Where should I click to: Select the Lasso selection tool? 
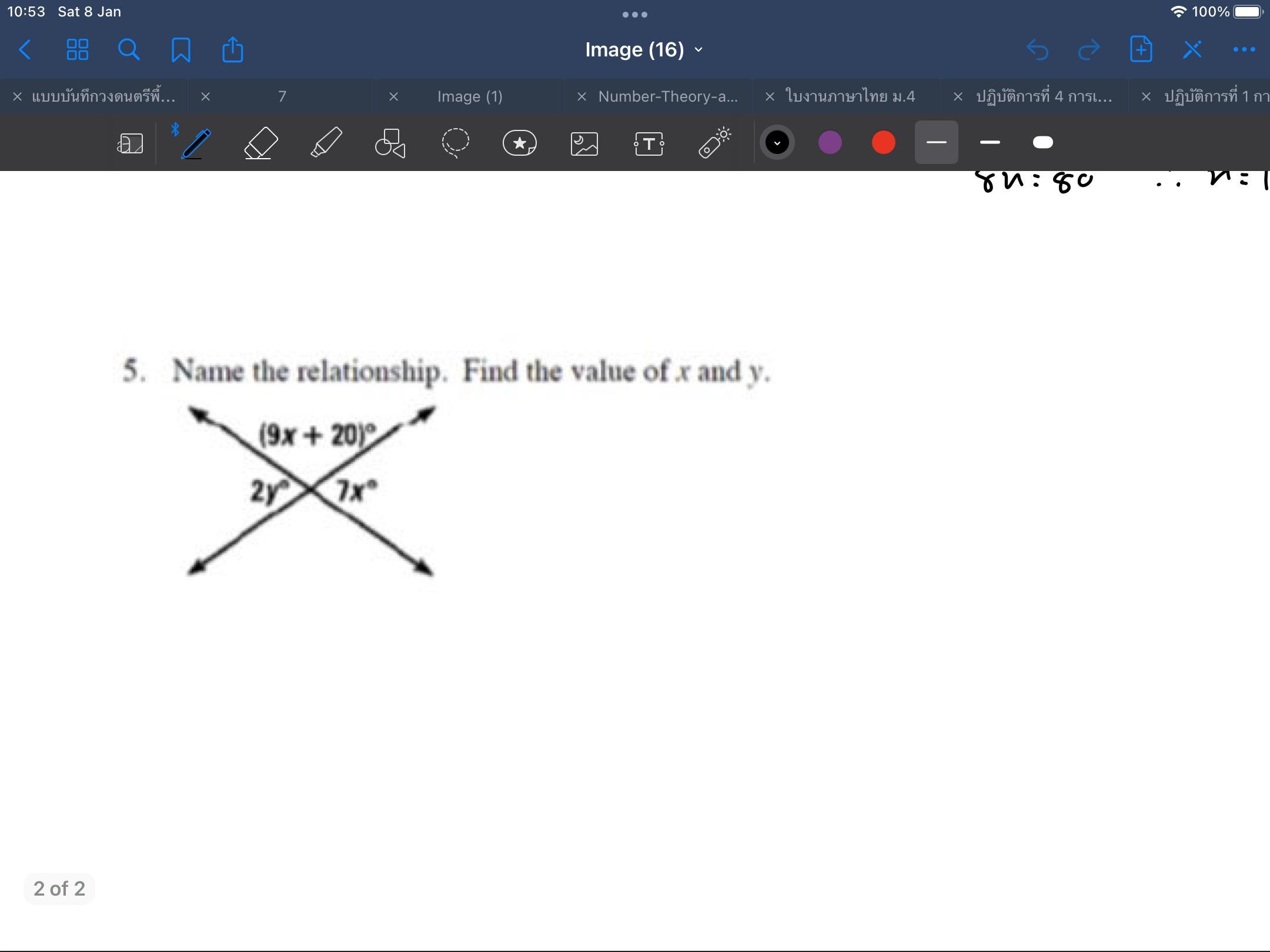click(455, 143)
